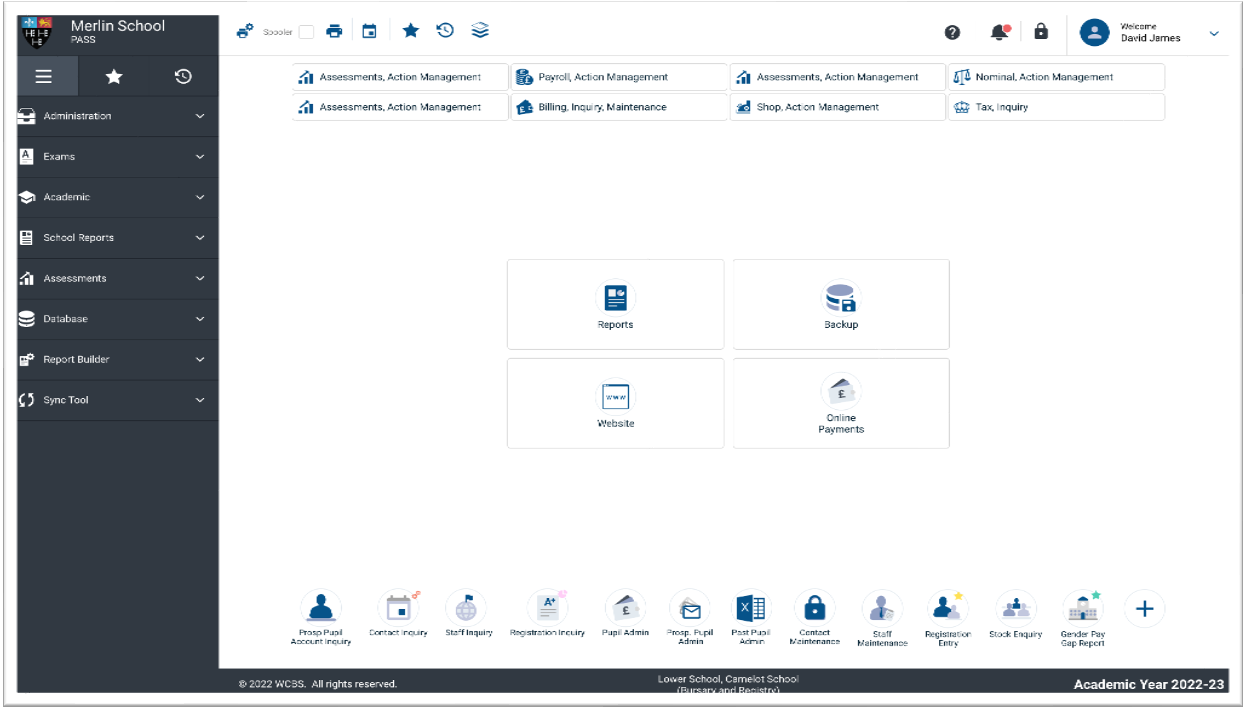Open the Online Payments tile

pyautogui.click(x=841, y=403)
